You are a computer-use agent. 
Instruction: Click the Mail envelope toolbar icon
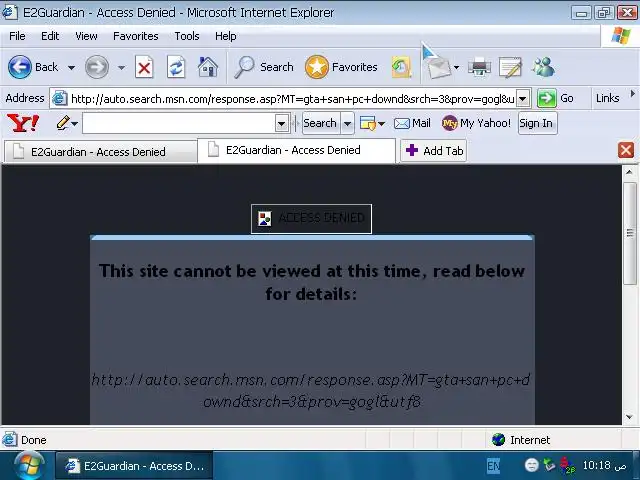[438, 68]
